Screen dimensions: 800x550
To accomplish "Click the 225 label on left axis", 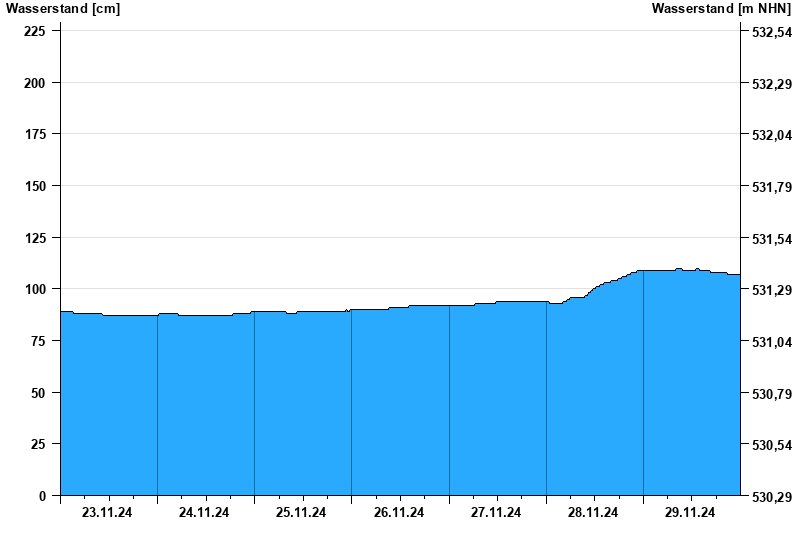I will pos(35,31).
